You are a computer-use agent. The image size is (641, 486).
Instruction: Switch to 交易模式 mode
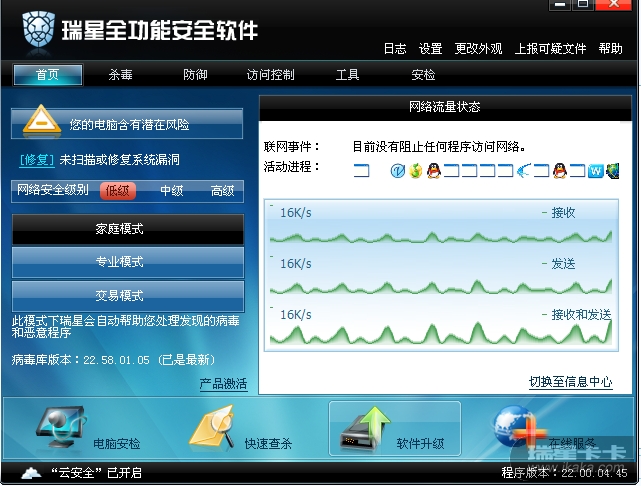coord(128,296)
